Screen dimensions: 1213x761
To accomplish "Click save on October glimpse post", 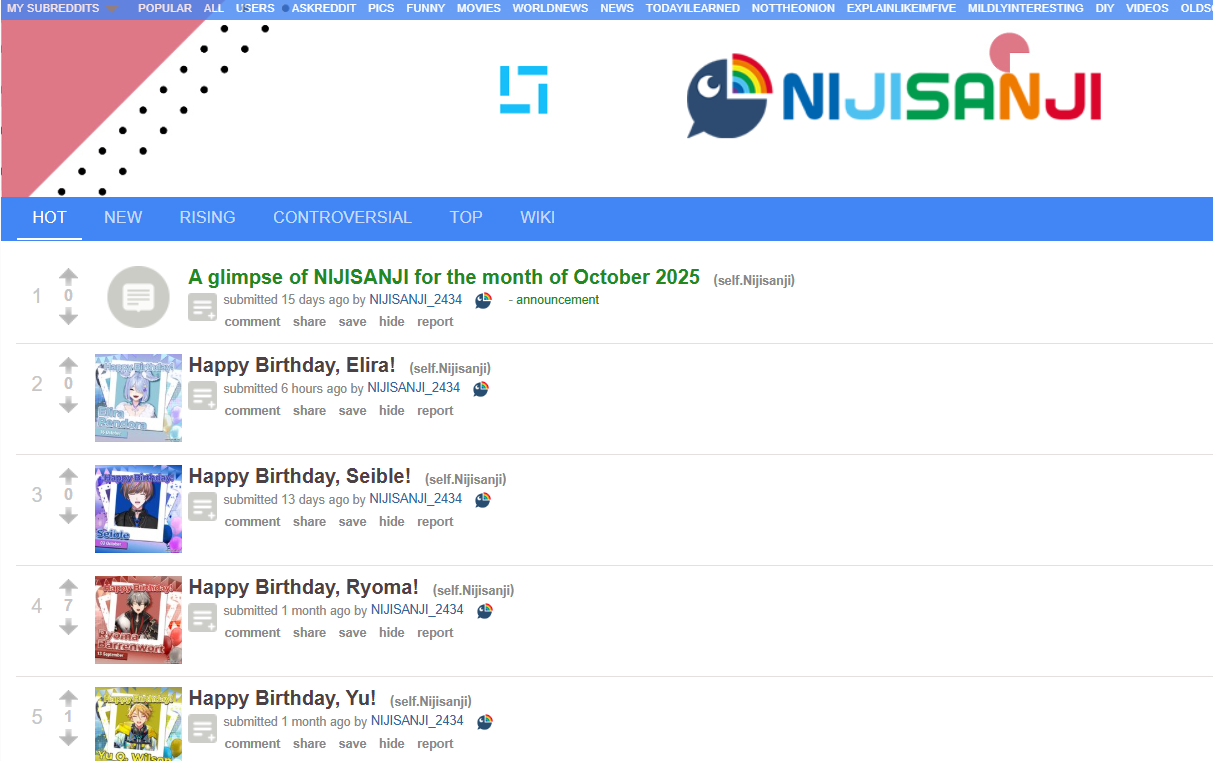I will pos(352,322).
